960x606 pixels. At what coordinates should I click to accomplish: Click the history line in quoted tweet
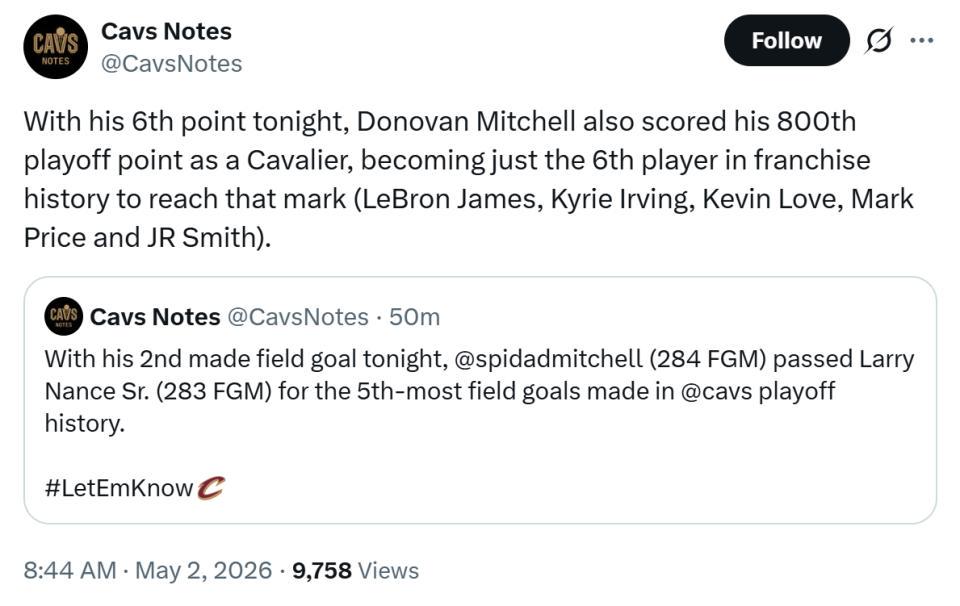tap(84, 424)
